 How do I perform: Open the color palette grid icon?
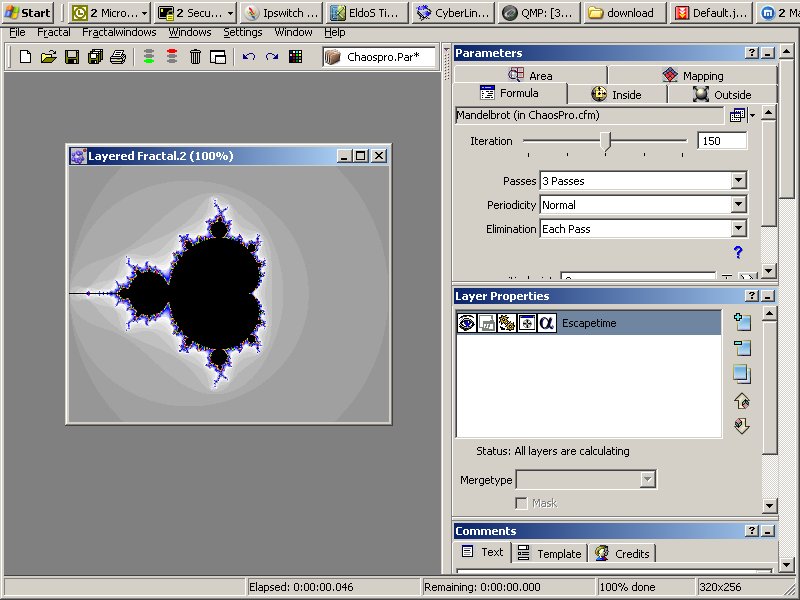(295, 57)
